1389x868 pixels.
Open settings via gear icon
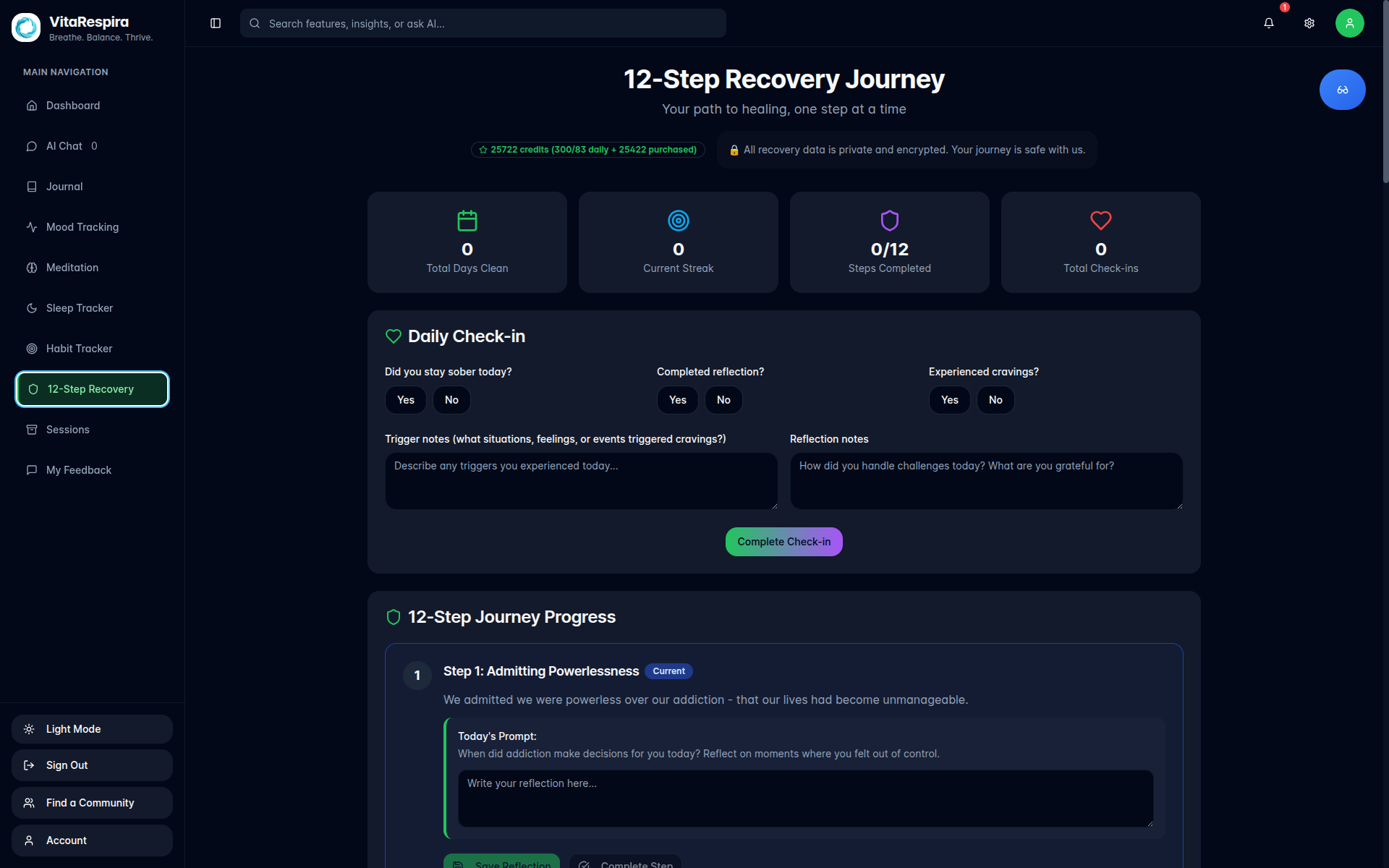1309,23
